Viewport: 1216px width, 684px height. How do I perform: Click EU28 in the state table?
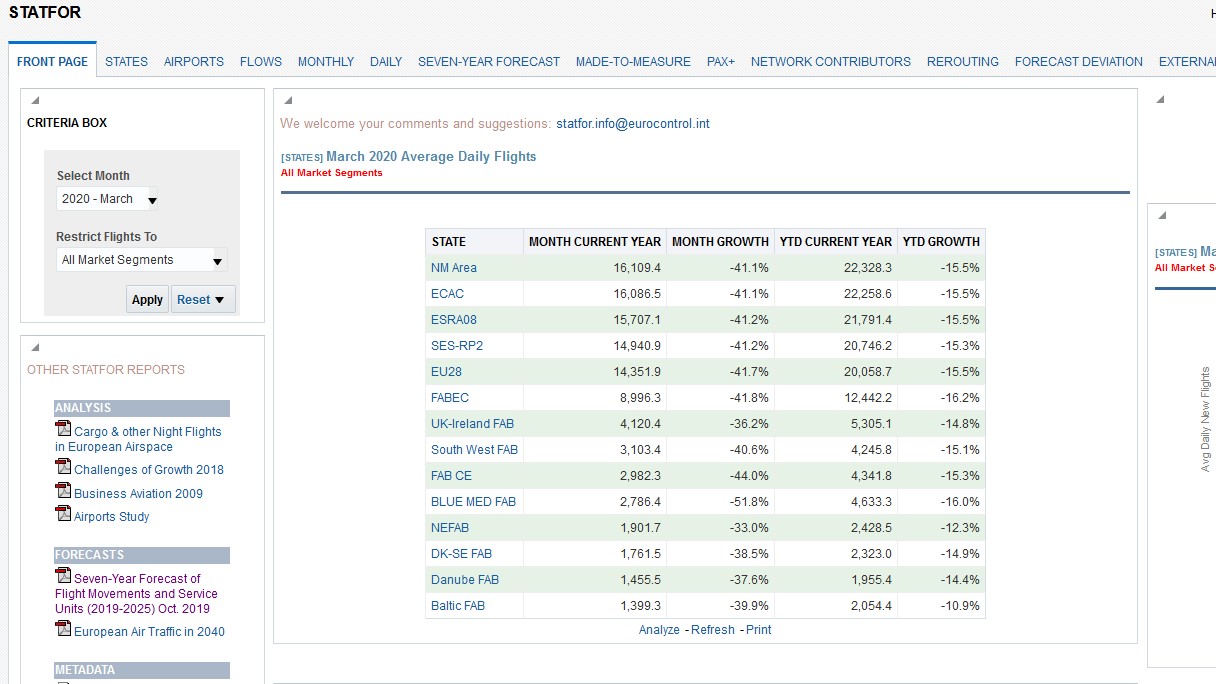[446, 372]
